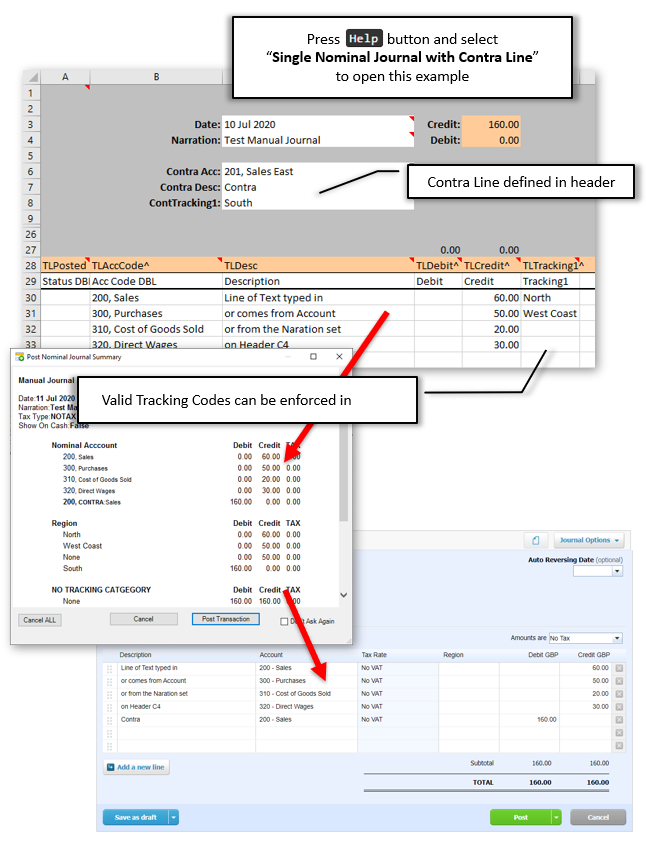Screen dimensions: 646x841
Task: Grab the drag handle of 'or comes from Account' row
Action: [x=109, y=682]
